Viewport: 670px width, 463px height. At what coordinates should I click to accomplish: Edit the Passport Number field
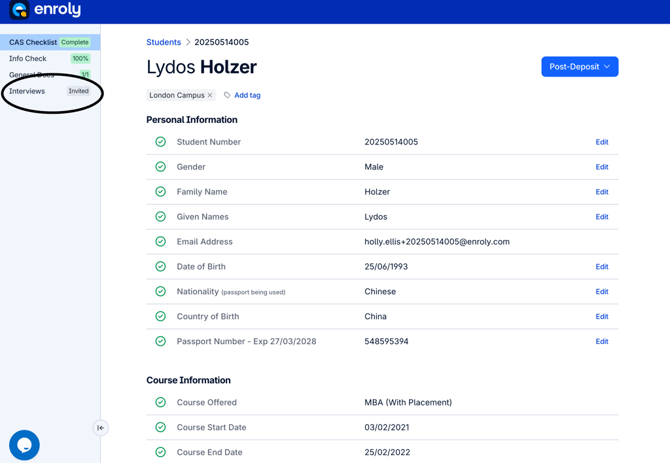(x=602, y=341)
